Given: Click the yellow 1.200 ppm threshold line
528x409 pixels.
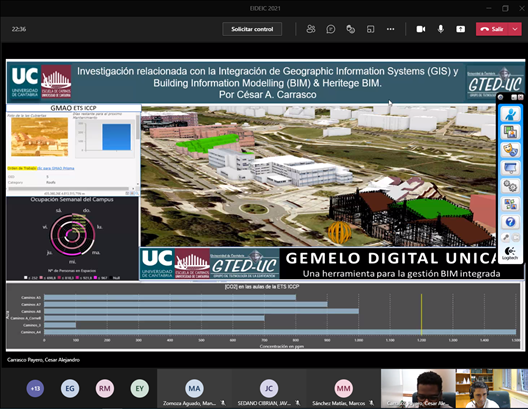Looking at the screenshot, I should click(421, 314).
